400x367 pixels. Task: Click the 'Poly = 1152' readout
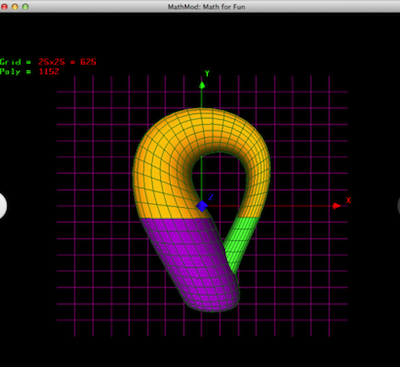point(29,71)
